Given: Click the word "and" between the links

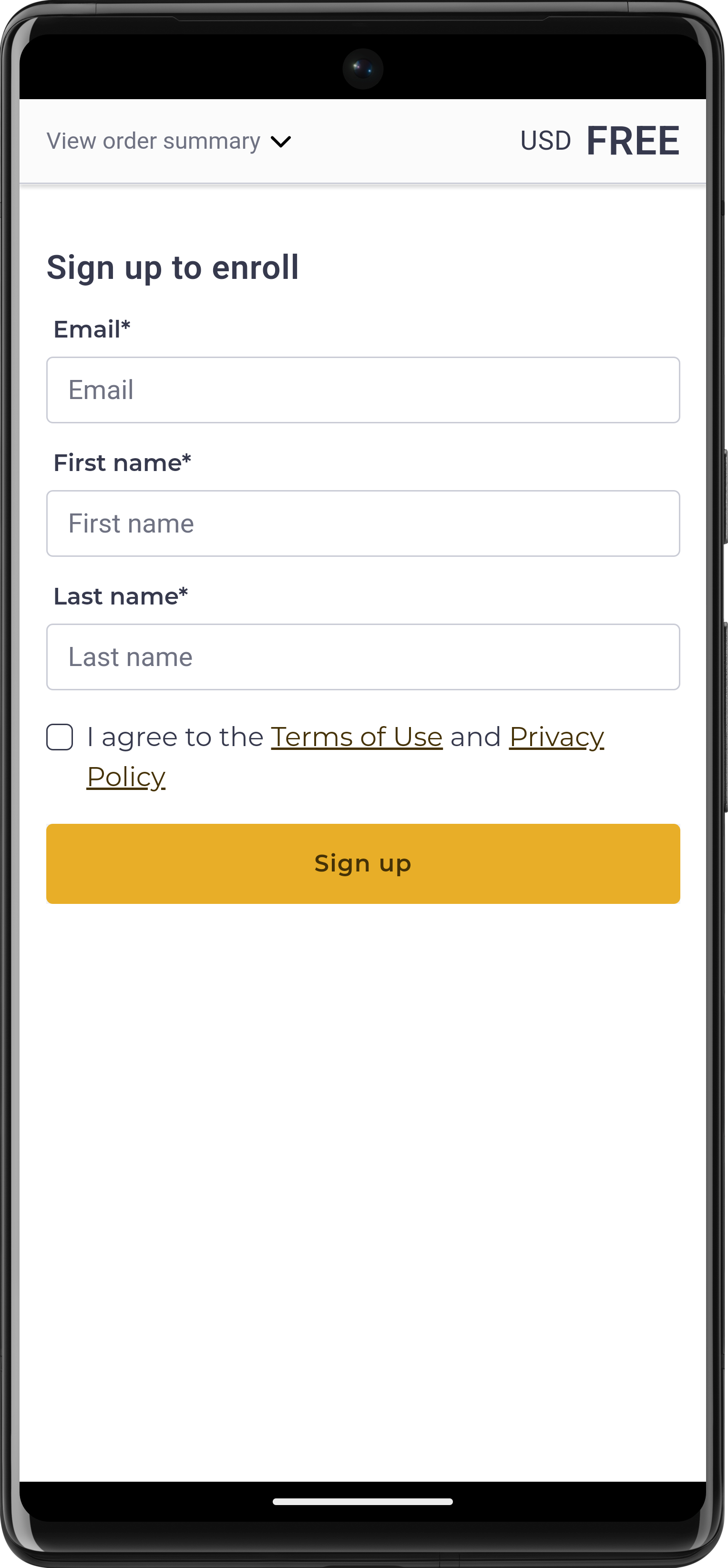Looking at the screenshot, I should tap(475, 737).
